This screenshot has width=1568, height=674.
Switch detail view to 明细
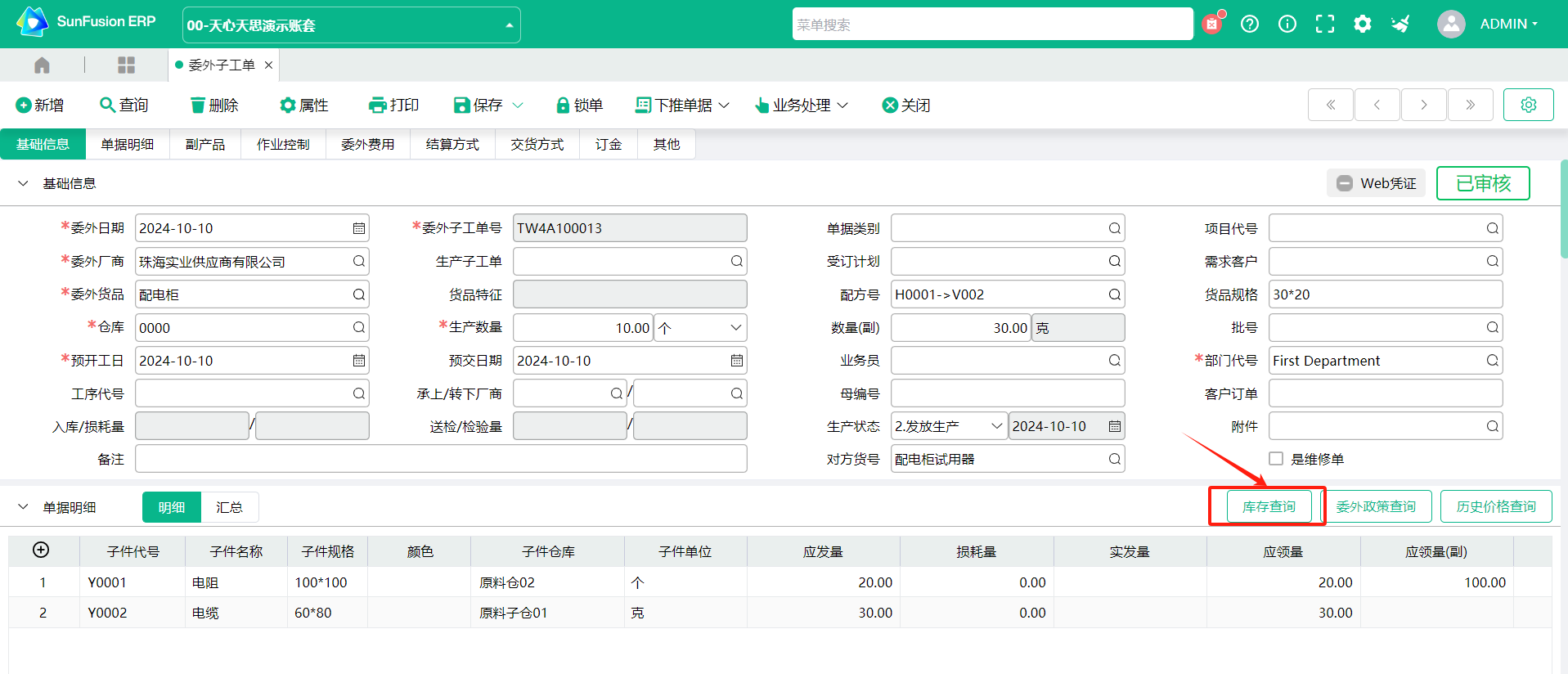172,507
